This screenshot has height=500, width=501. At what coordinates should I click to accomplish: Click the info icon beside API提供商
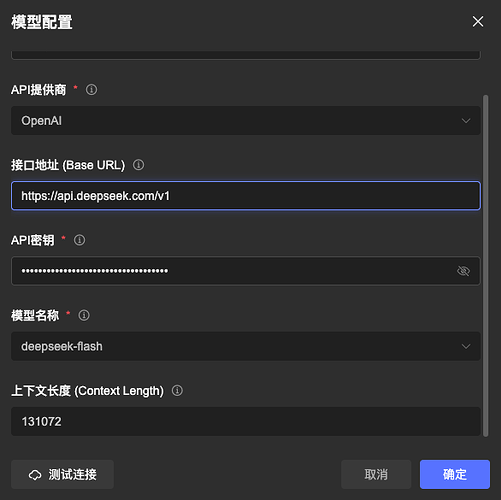tap(91, 89)
